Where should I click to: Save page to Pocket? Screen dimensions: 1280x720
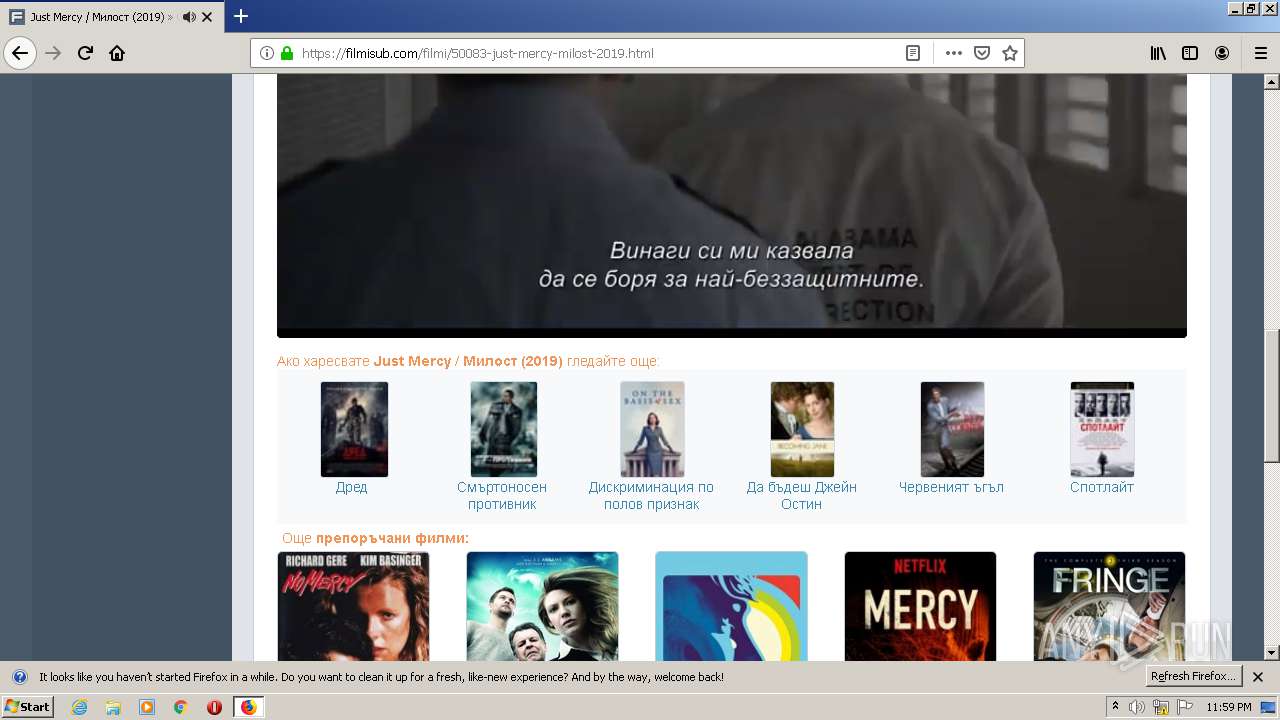pos(982,53)
